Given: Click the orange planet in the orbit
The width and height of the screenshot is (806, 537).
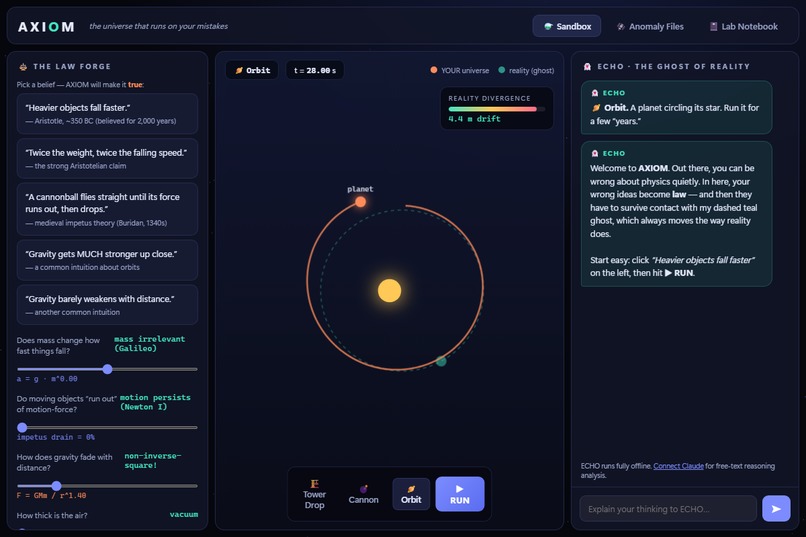Looking at the screenshot, I should click(361, 201).
